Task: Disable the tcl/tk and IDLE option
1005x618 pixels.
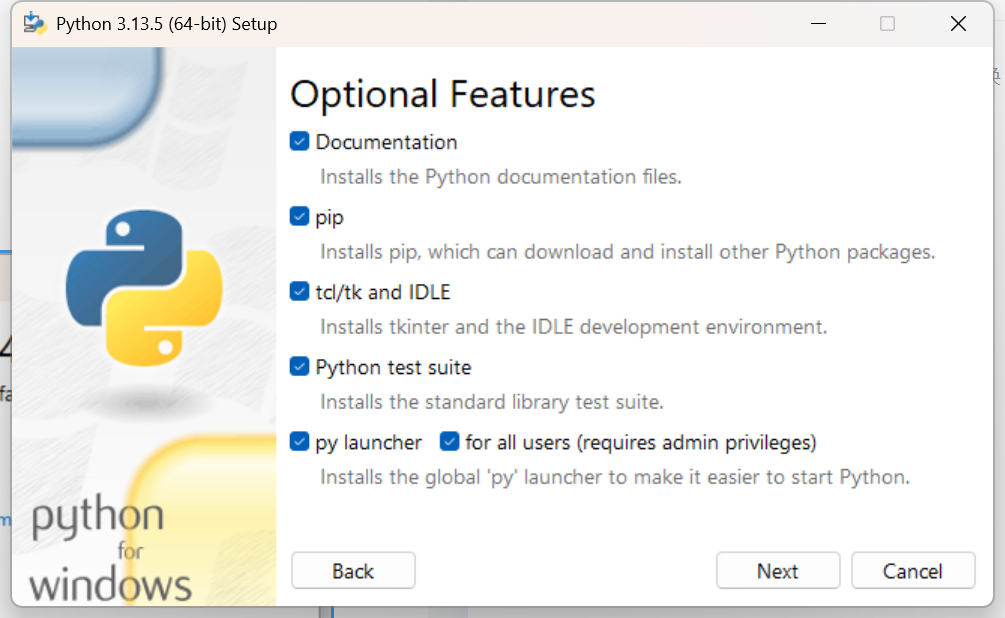Action: pos(298,291)
